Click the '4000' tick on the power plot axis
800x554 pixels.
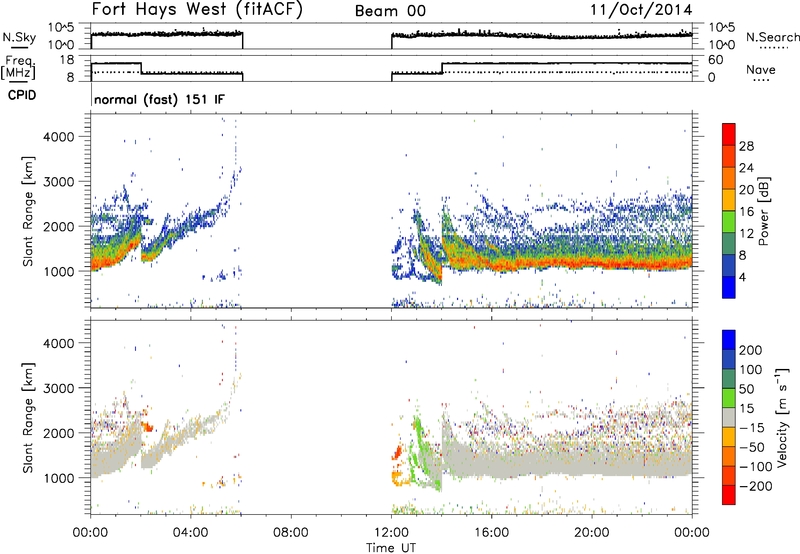point(58,137)
